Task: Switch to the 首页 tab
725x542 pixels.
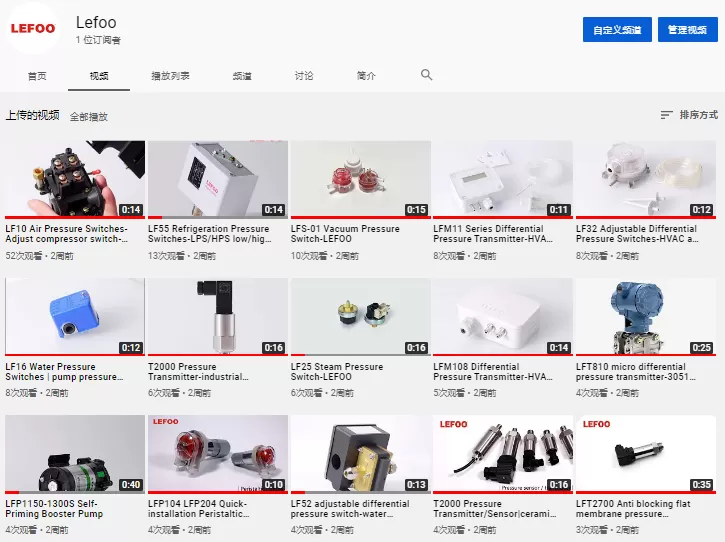Action: click(x=37, y=76)
